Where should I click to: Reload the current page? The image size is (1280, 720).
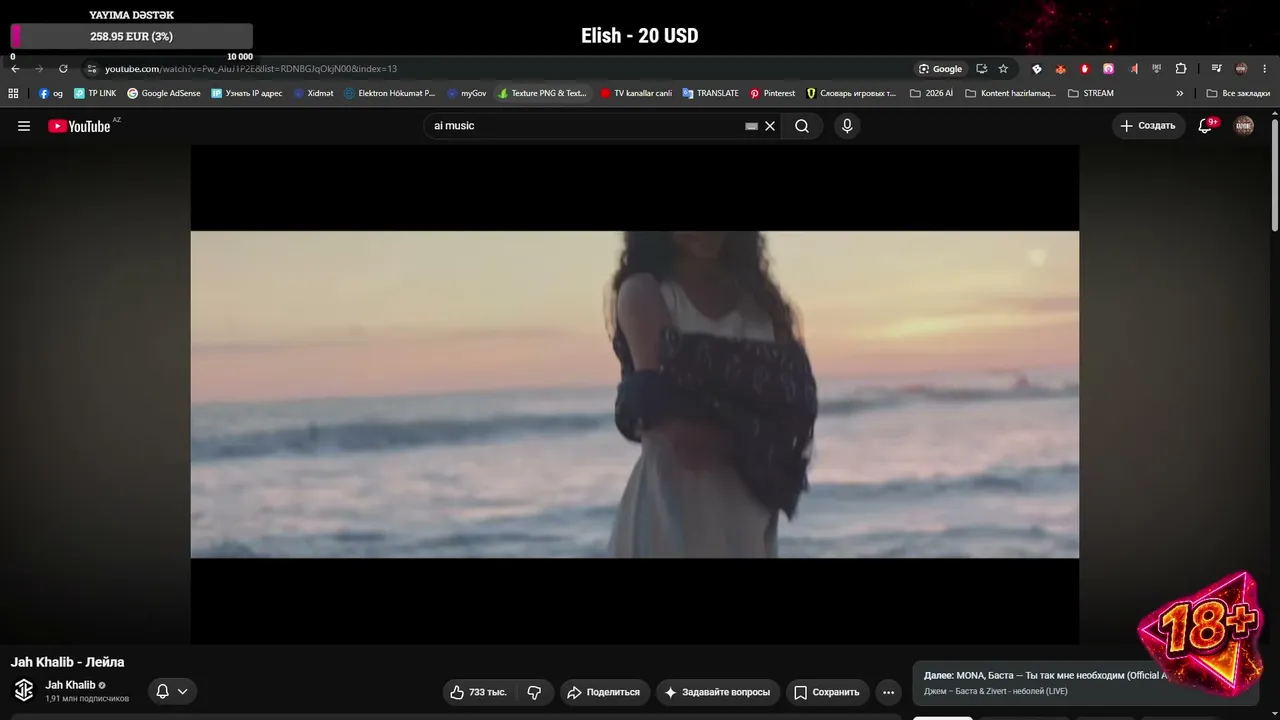[x=63, y=69]
